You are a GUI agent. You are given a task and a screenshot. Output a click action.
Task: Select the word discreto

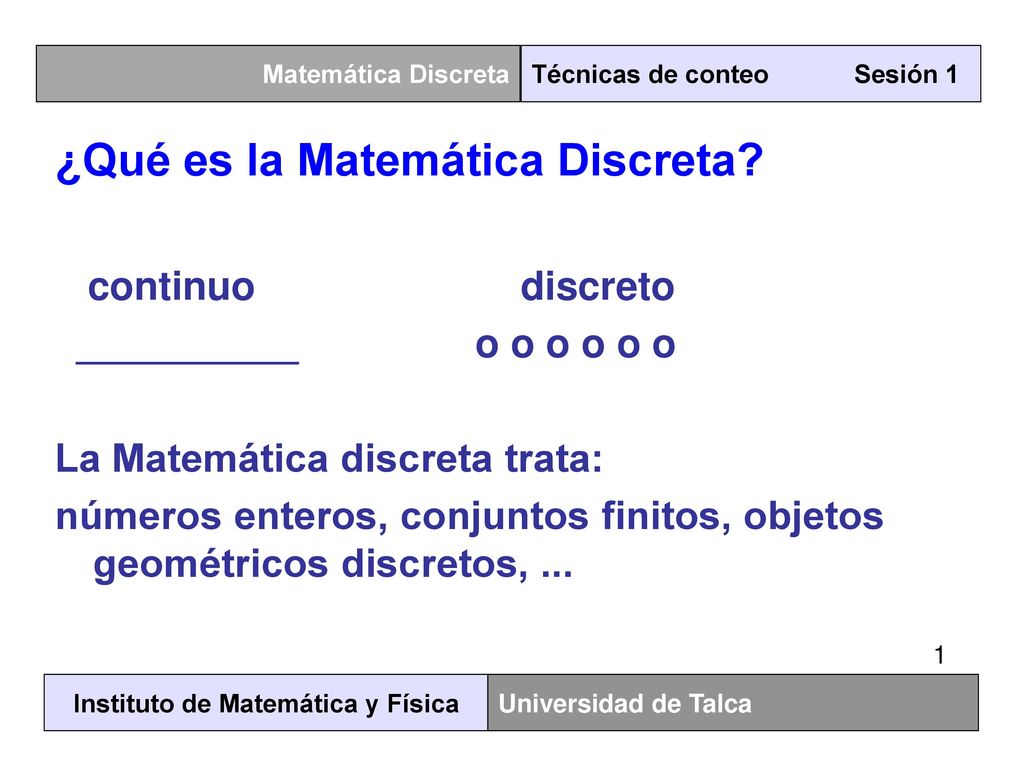597,287
